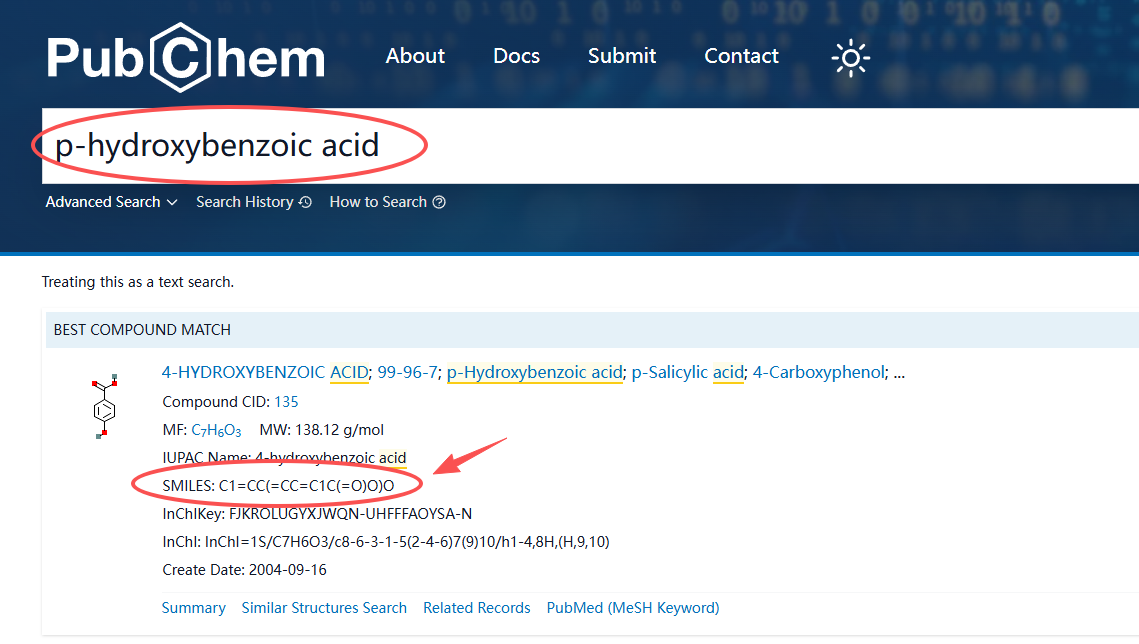The image size is (1139, 644).
Task: Open the About menu item
Action: [415, 56]
